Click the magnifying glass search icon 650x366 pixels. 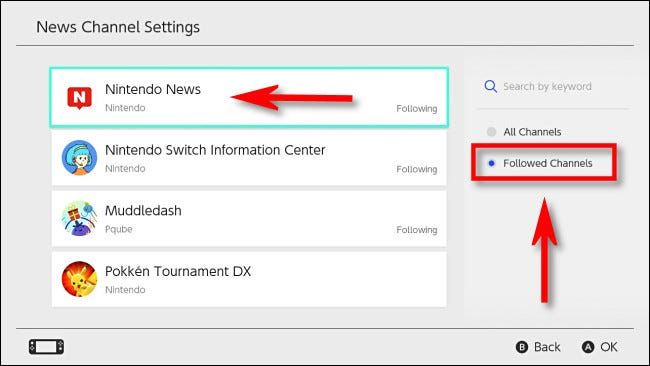[491, 87]
